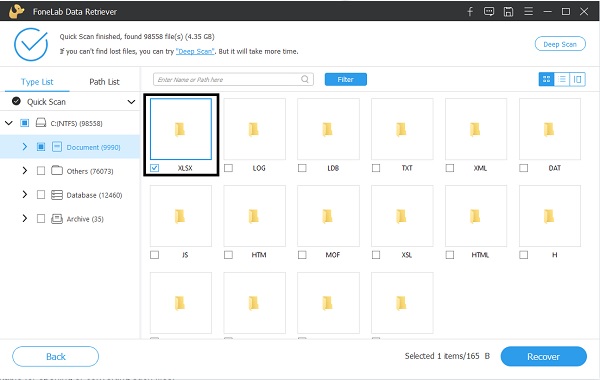Switch to the Path List tab

(x=104, y=82)
